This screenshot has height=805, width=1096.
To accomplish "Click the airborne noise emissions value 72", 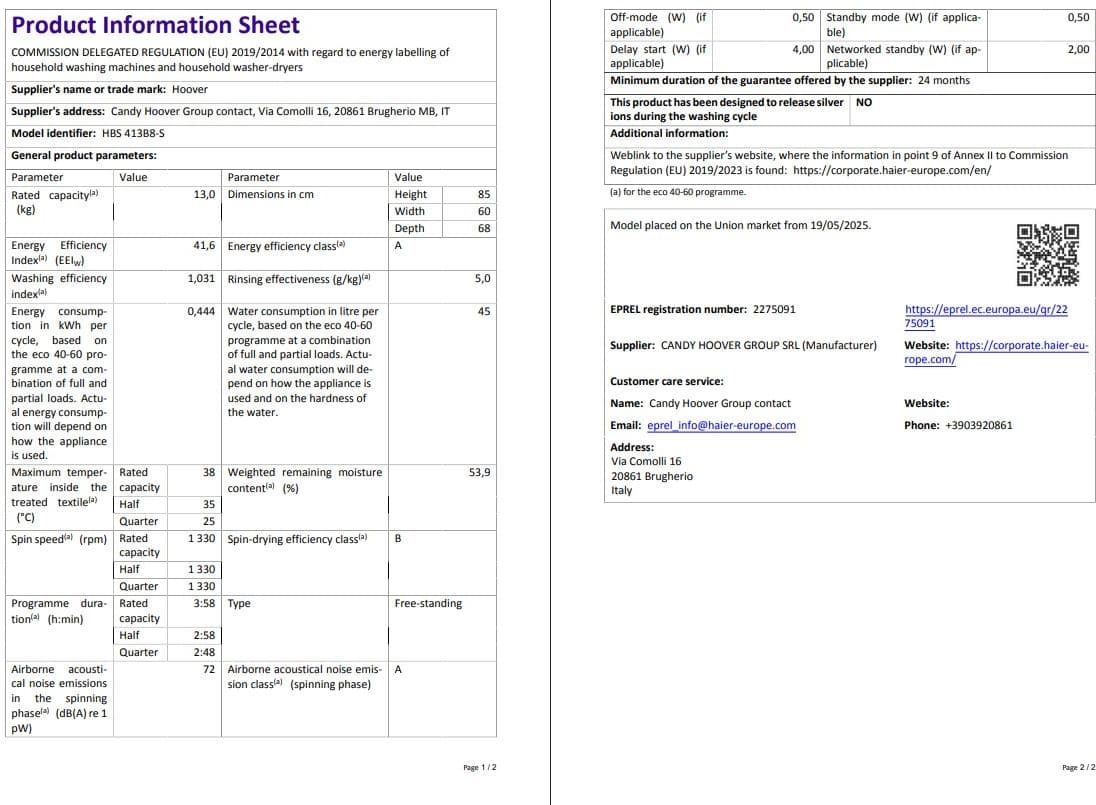I will point(209,669).
